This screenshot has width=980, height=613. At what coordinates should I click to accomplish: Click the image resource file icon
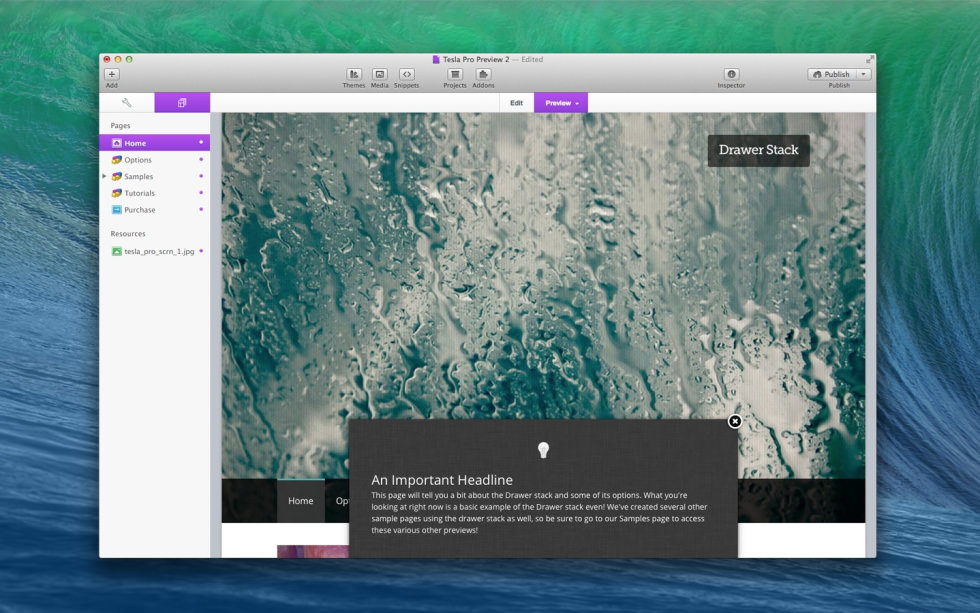(116, 251)
